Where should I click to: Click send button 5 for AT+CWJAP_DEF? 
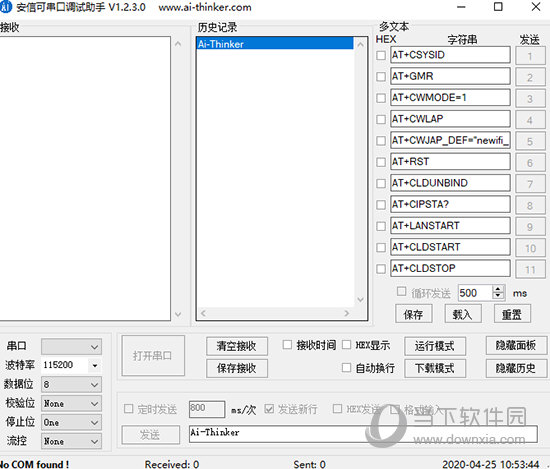pyautogui.click(x=530, y=141)
